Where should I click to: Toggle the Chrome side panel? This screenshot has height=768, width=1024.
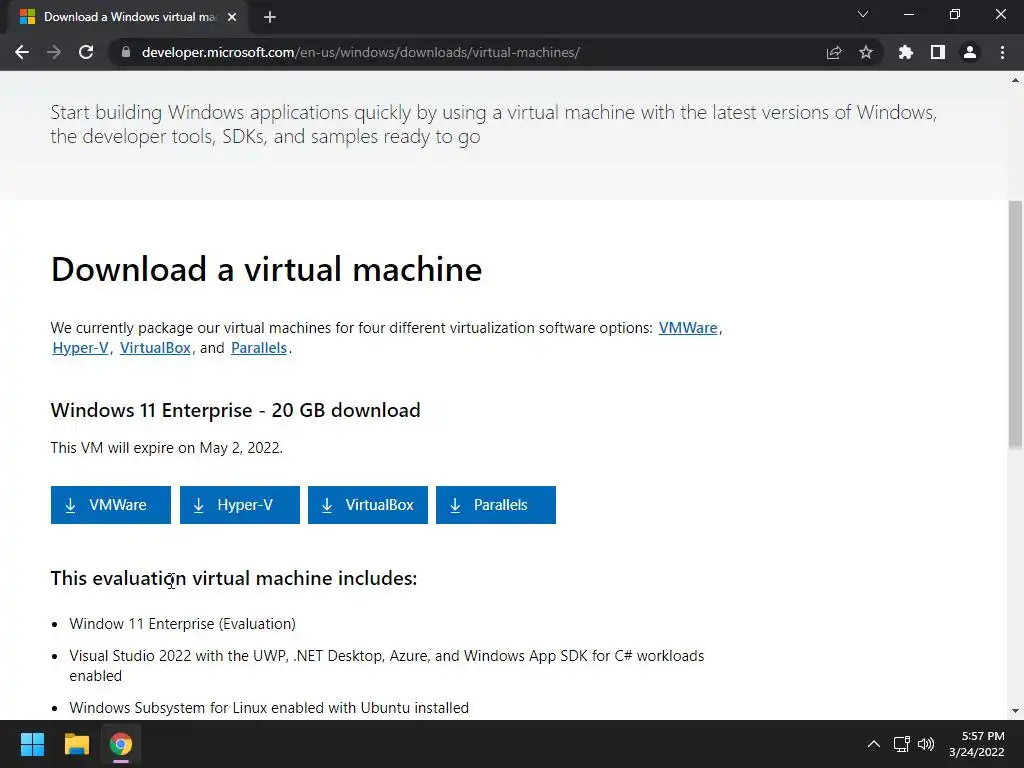coord(938,52)
